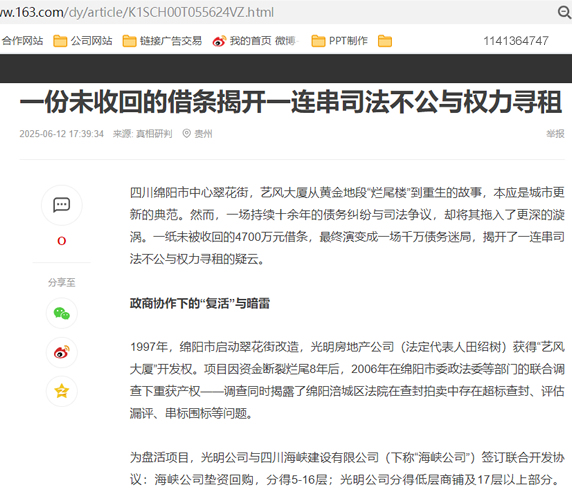Click the red comment count number
This screenshot has height=490, width=572.
[62, 241]
